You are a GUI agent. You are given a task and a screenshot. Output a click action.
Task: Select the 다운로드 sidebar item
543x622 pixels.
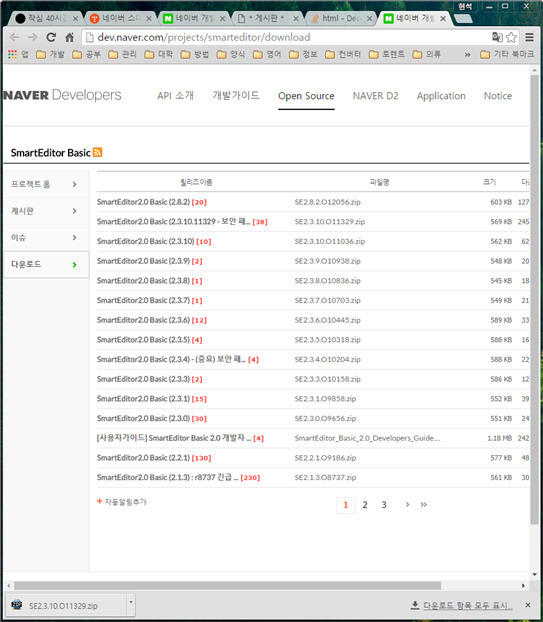pos(46,264)
